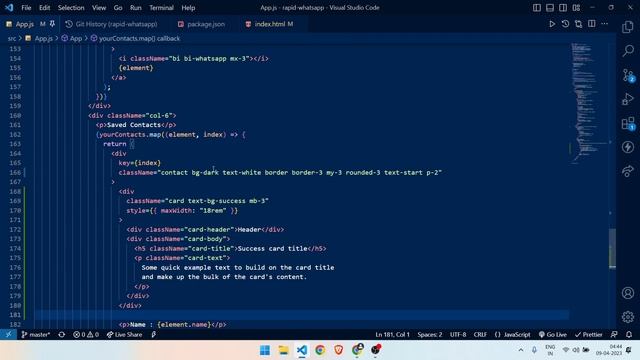The height and width of the screenshot is (360, 640).
Task: Open notifications bell in status bar
Action: pyautogui.click(x=629, y=334)
